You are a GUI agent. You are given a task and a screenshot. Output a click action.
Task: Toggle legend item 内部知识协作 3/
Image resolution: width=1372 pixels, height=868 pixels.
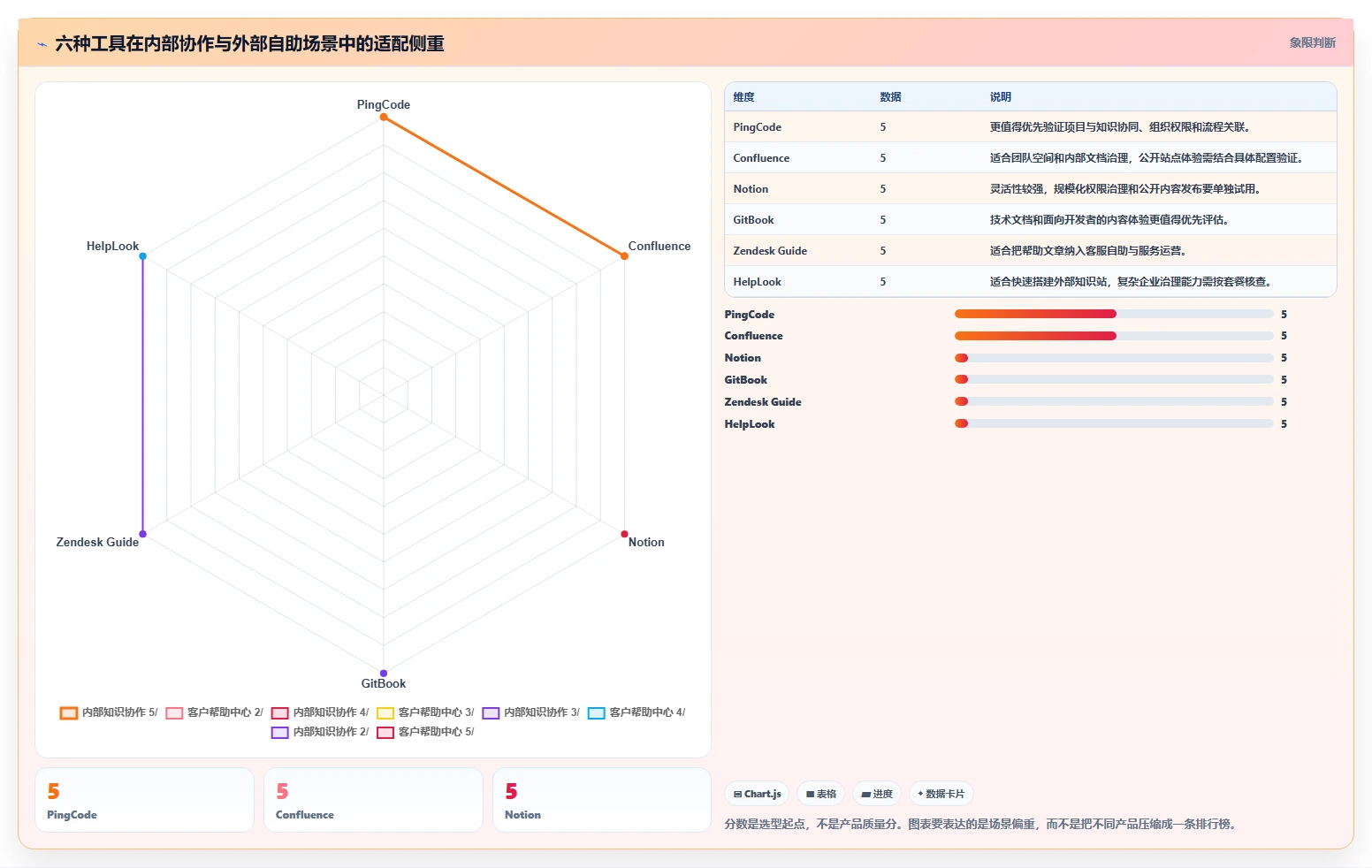[x=530, y=712]
